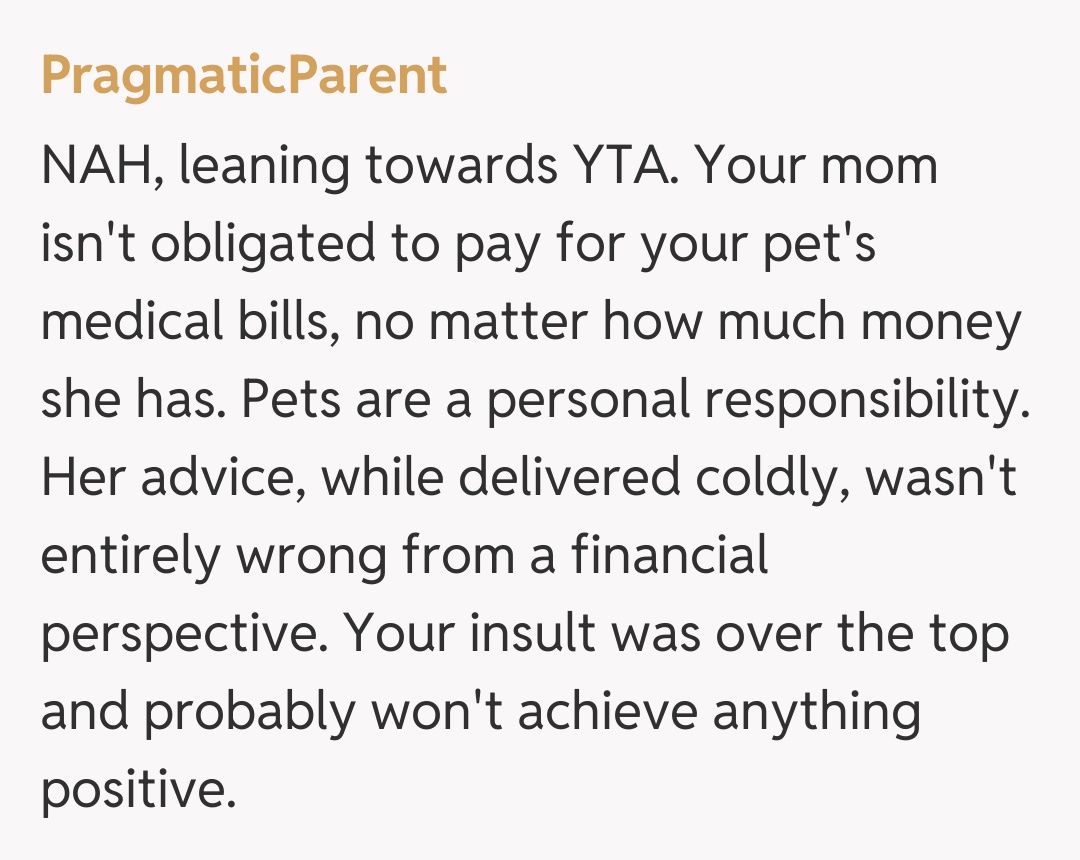Click the word "financial" in the comment
The width and height of the screenshot is (1080, 860).
point(670,556)
